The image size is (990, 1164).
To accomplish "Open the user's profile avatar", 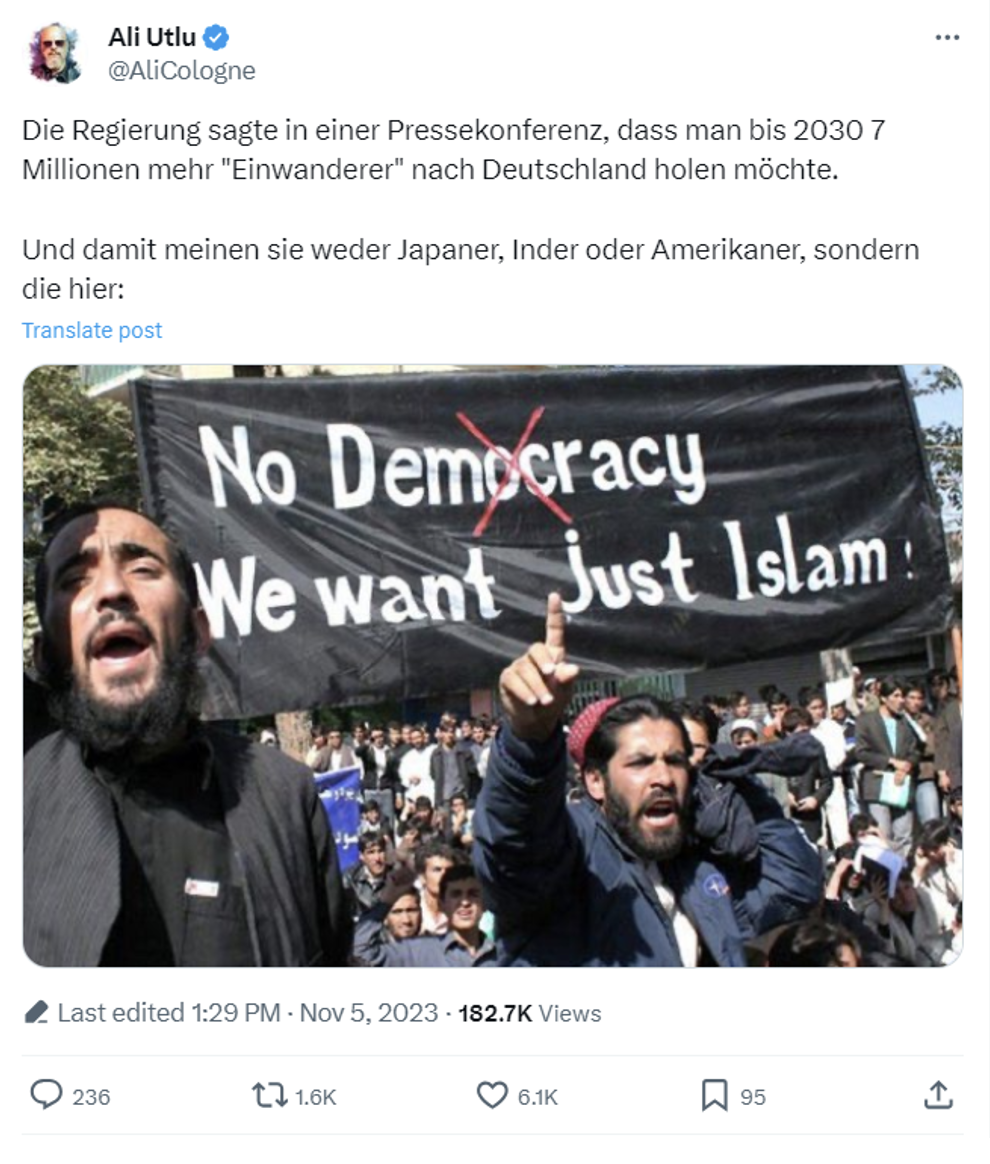I will 54,53.
